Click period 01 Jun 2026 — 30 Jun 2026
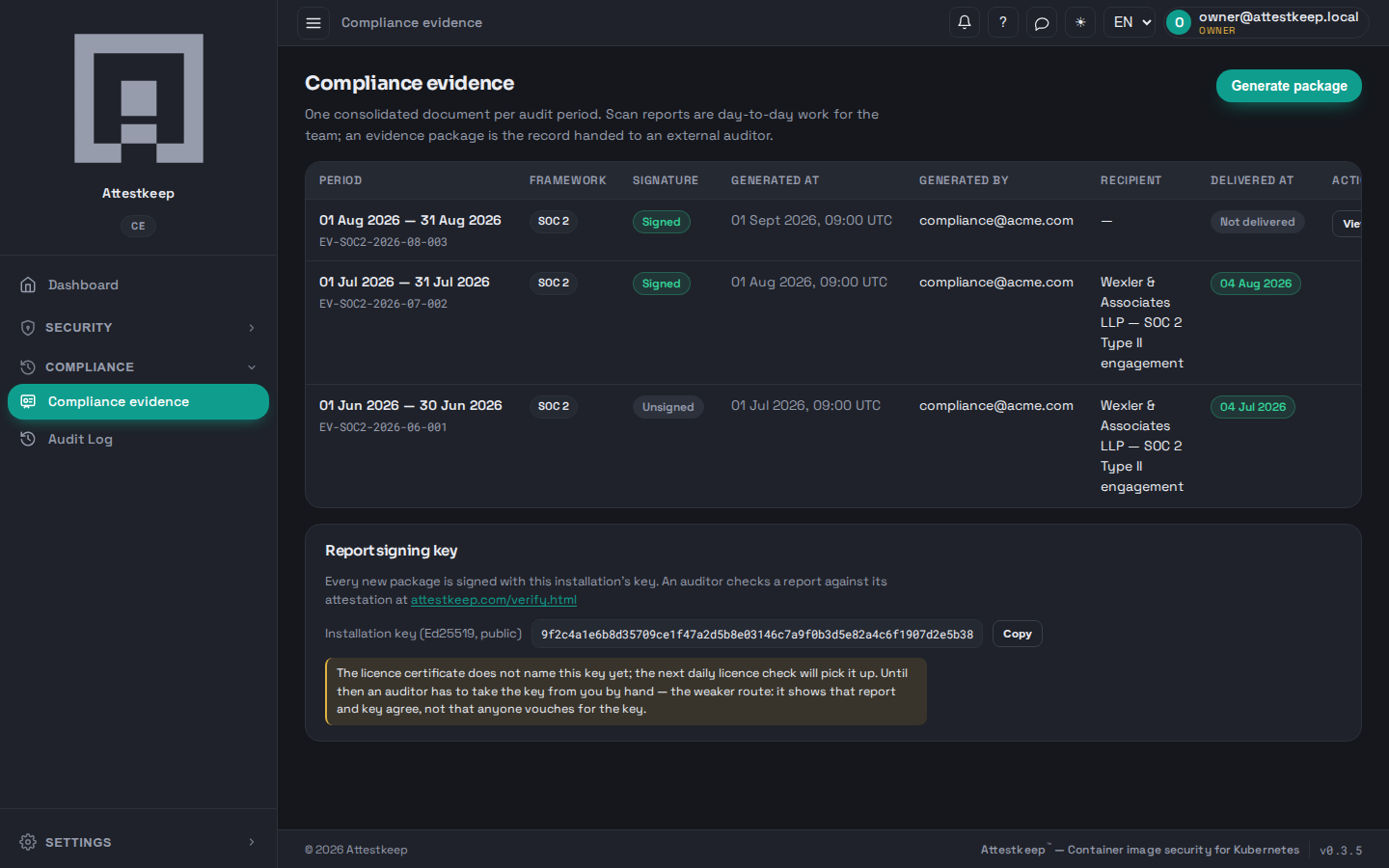The width and height of the screenshot is (1389, 868). pos(411,405)
